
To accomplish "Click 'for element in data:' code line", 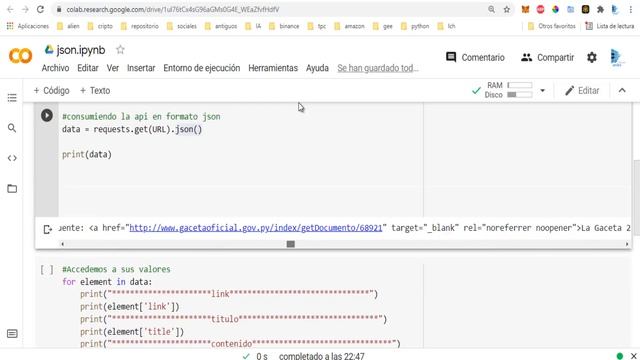I will [107, 282].
